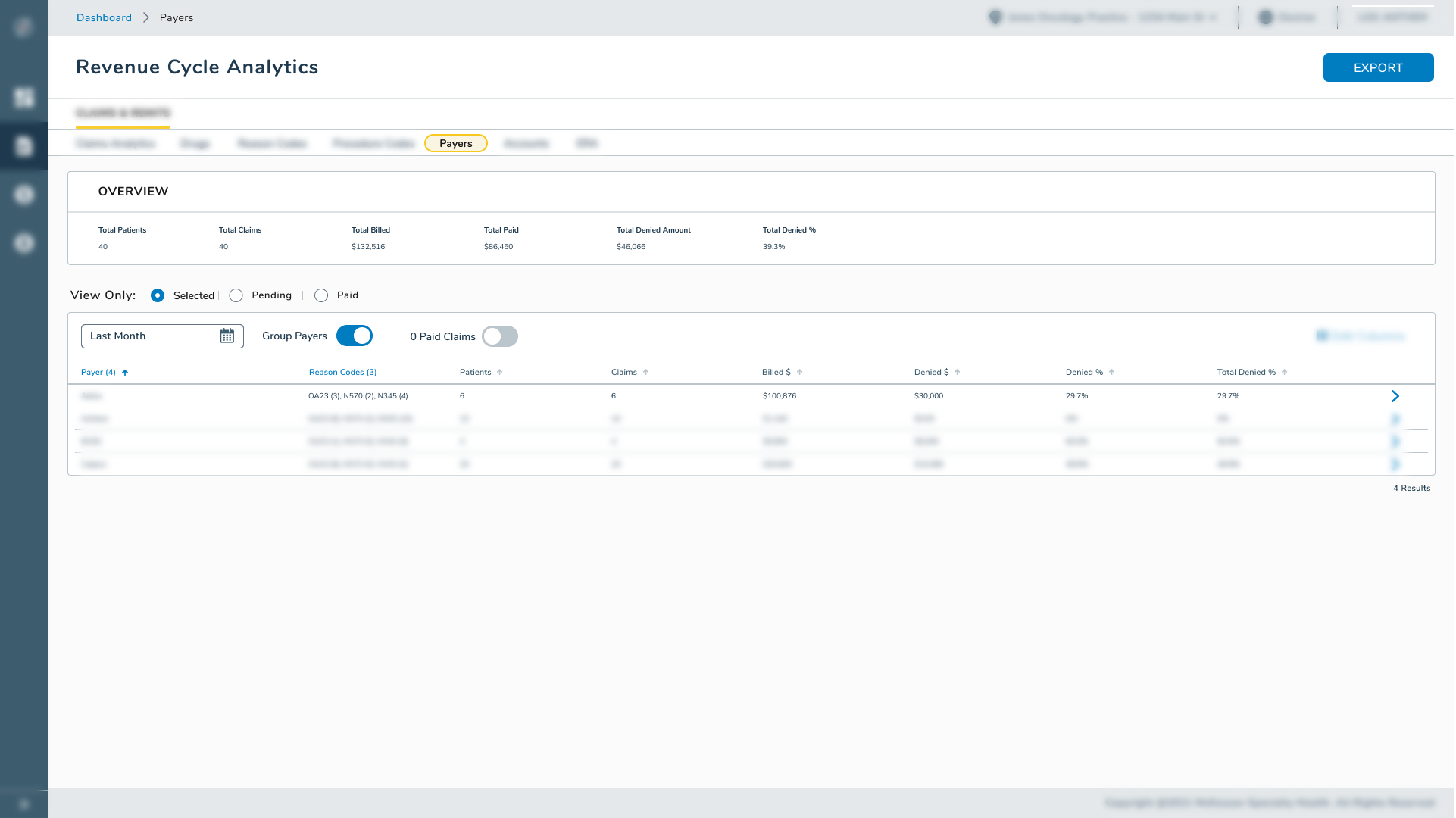Enable the 0 Paid Claims toggle
Screen dimensions: 1456x818
[x=500, y=336]
